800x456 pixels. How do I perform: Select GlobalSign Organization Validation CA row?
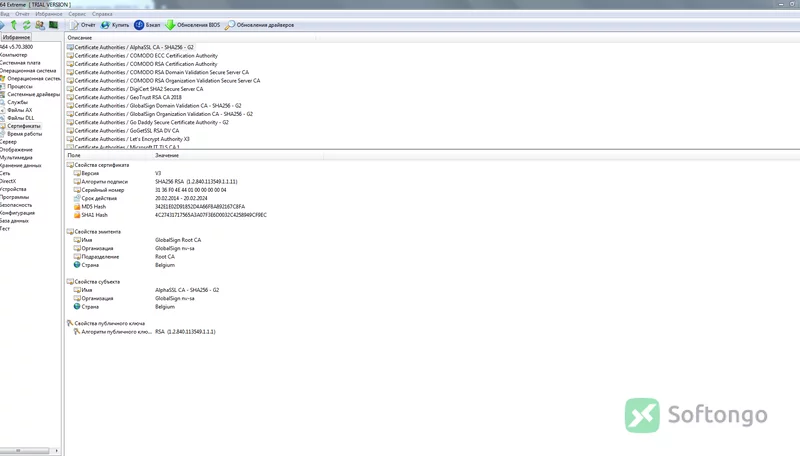160,114
